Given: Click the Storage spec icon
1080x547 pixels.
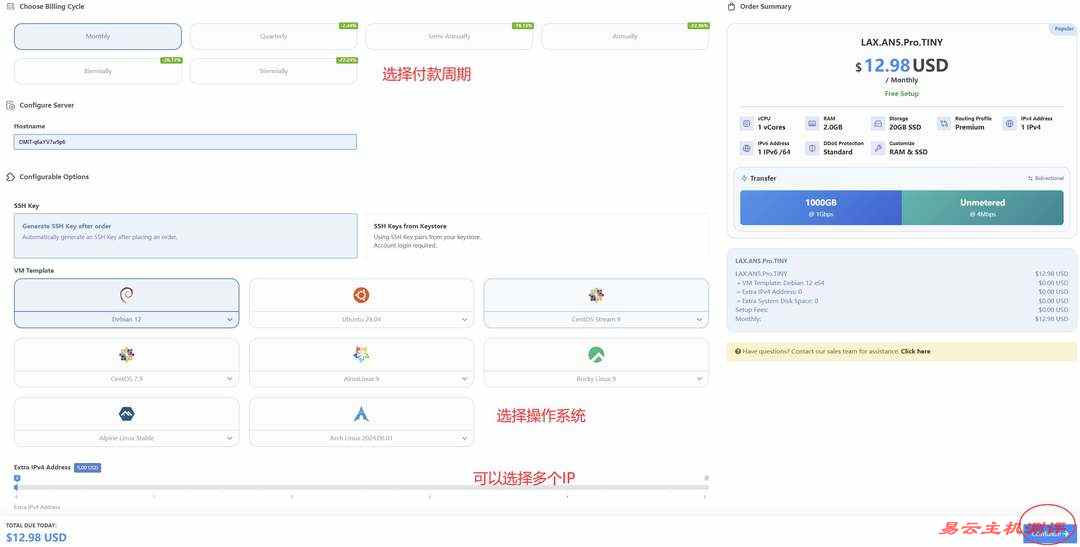Looking at the screenshot, I should 878,123.
